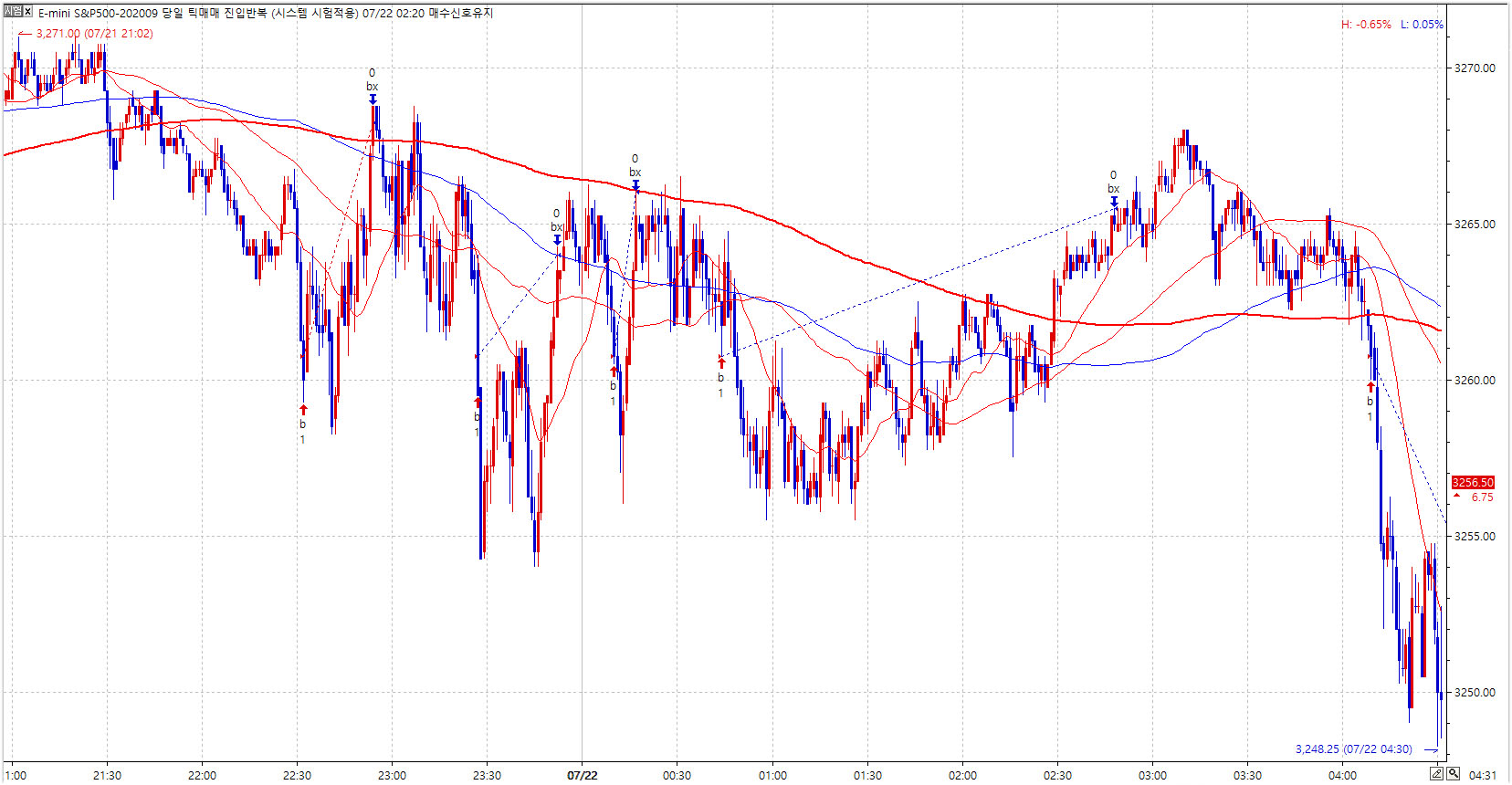Click the 3,271.00 session high label

(x=94, y=34)
